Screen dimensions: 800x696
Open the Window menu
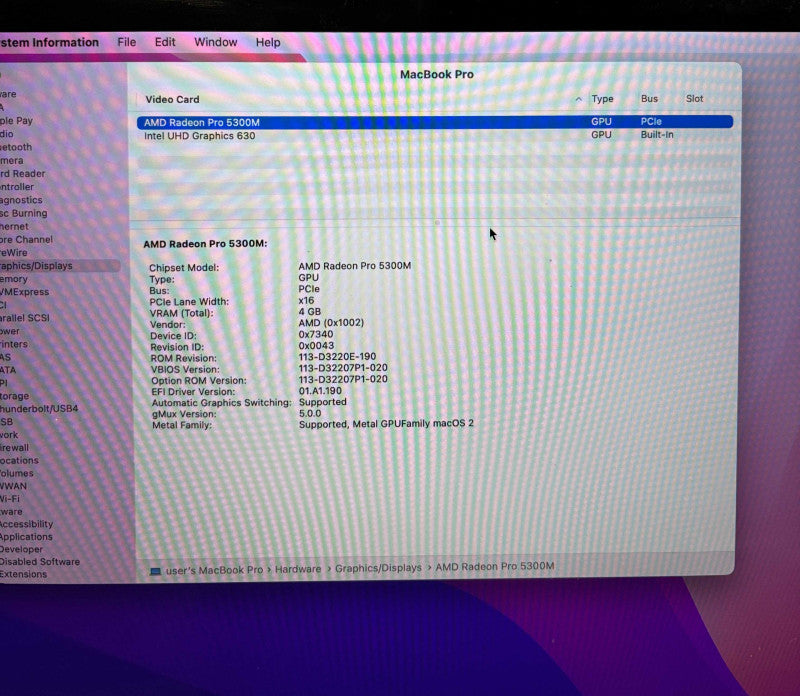pyautogui.click(x=215, y=42)
